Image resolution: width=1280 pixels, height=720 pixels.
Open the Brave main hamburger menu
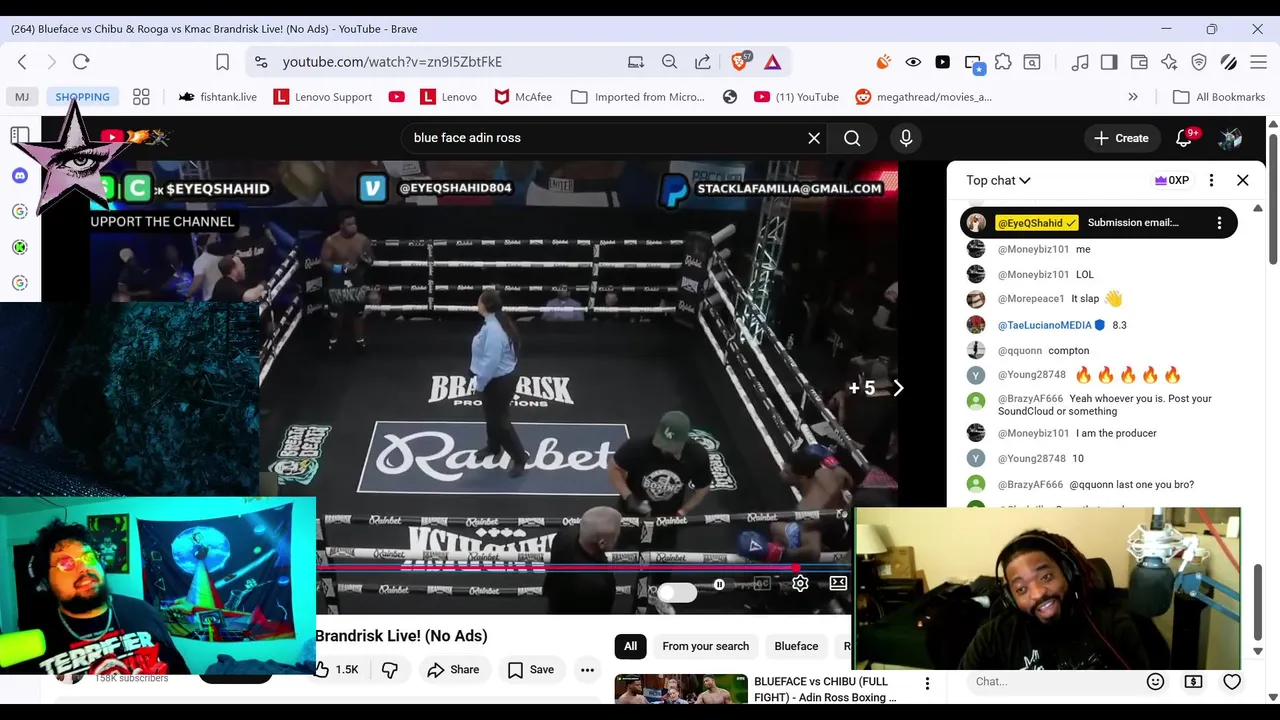pyautogui.click(x=1258, y=61)
